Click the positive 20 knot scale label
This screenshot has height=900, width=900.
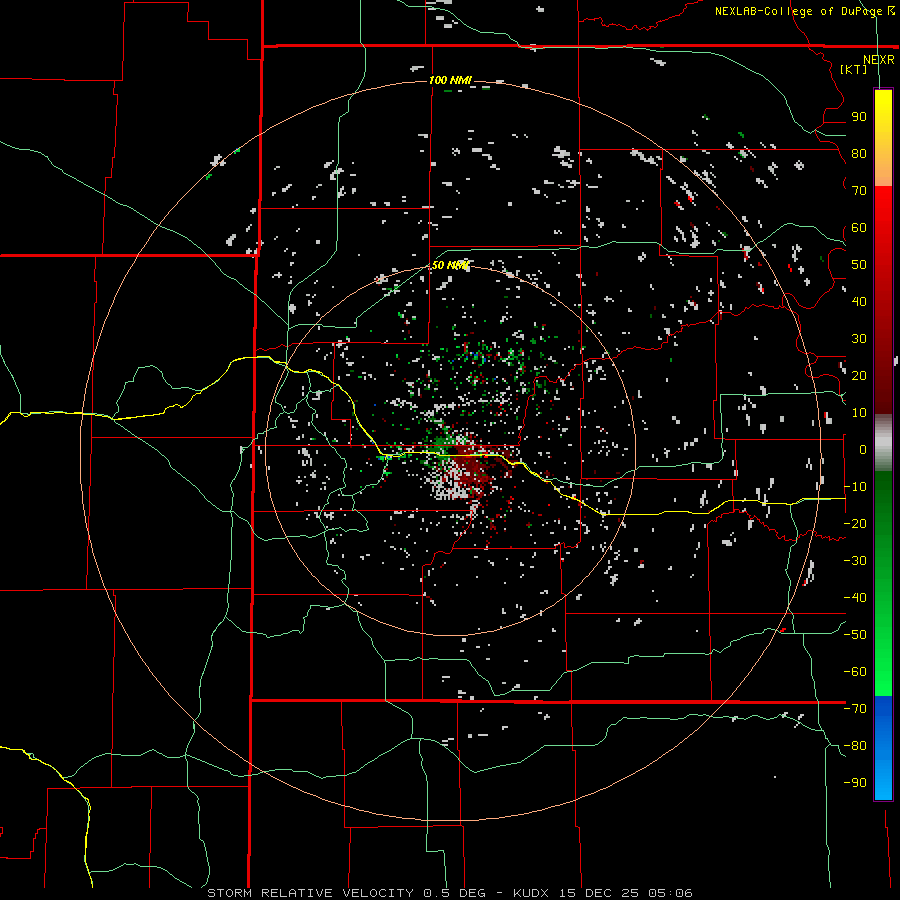pyautogui.click(x=859, y=375)
